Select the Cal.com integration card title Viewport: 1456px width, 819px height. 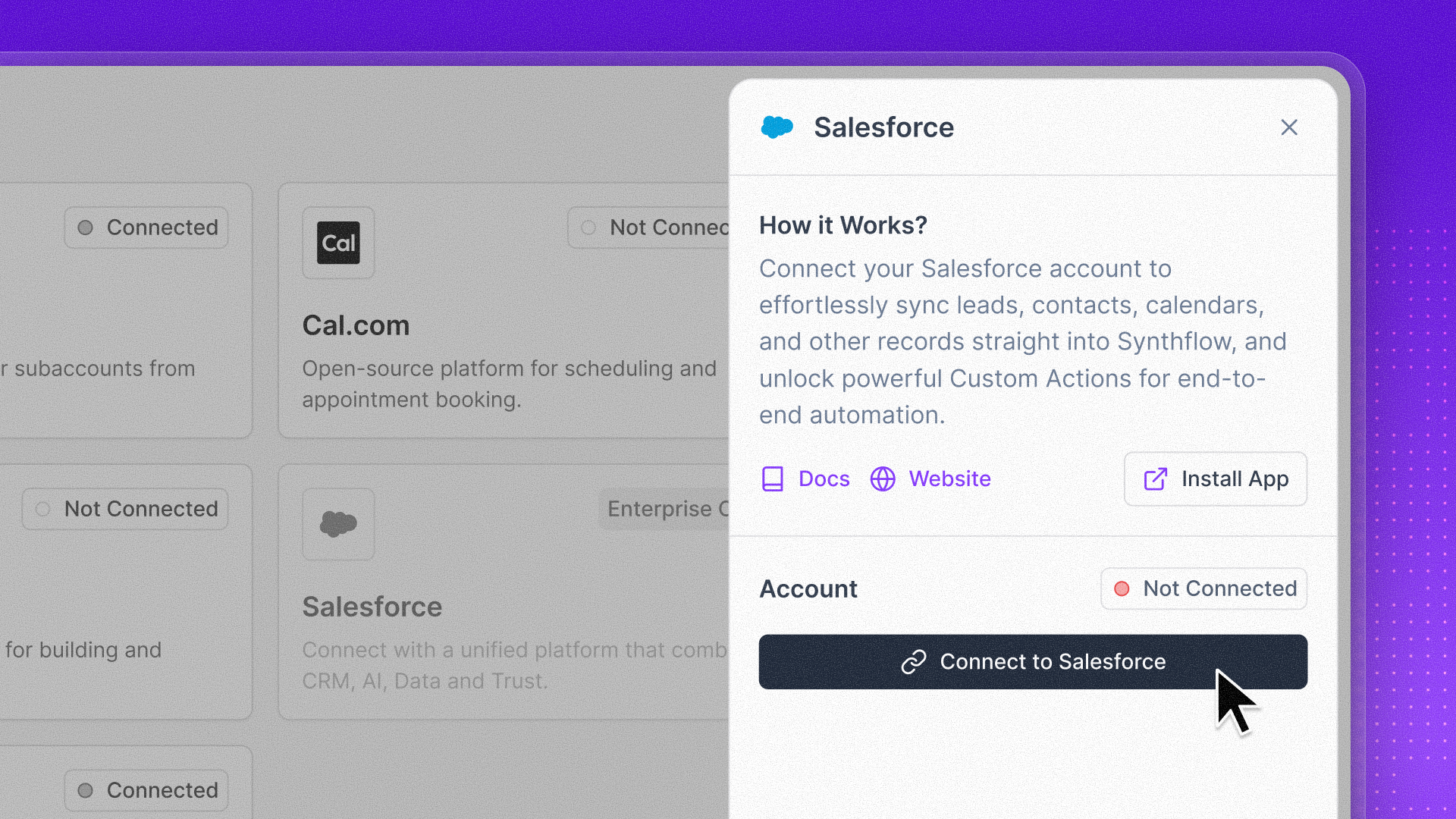click(356, 325)
